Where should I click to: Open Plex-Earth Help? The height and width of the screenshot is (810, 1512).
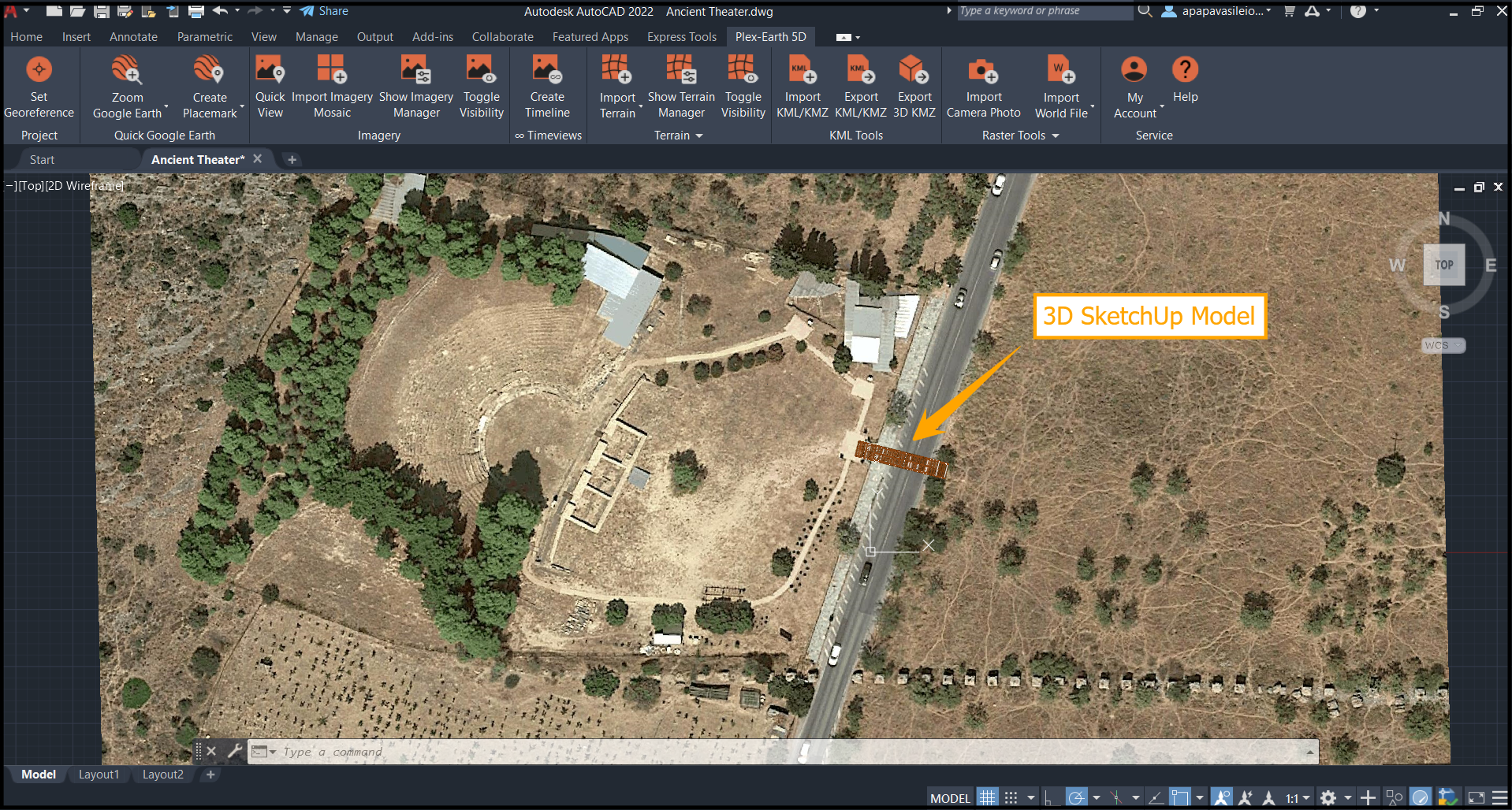(x=1185, y=80)
